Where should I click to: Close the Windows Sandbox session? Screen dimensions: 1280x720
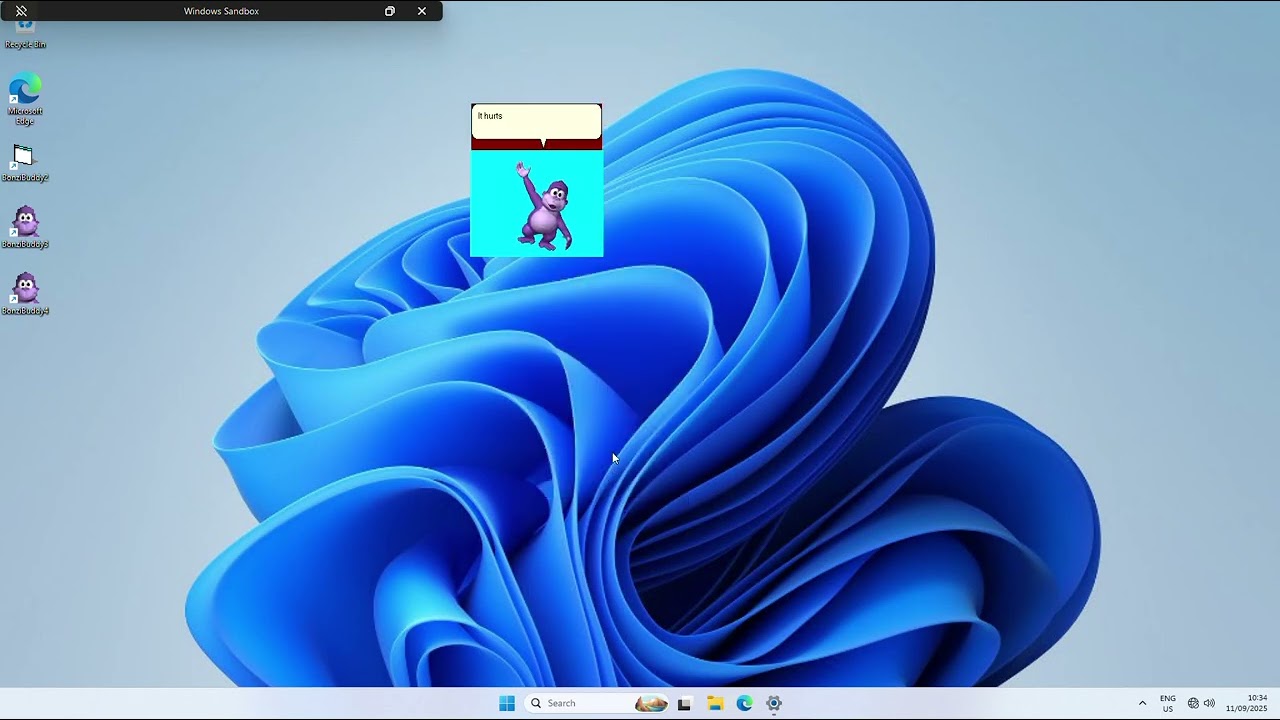point(422,11)
